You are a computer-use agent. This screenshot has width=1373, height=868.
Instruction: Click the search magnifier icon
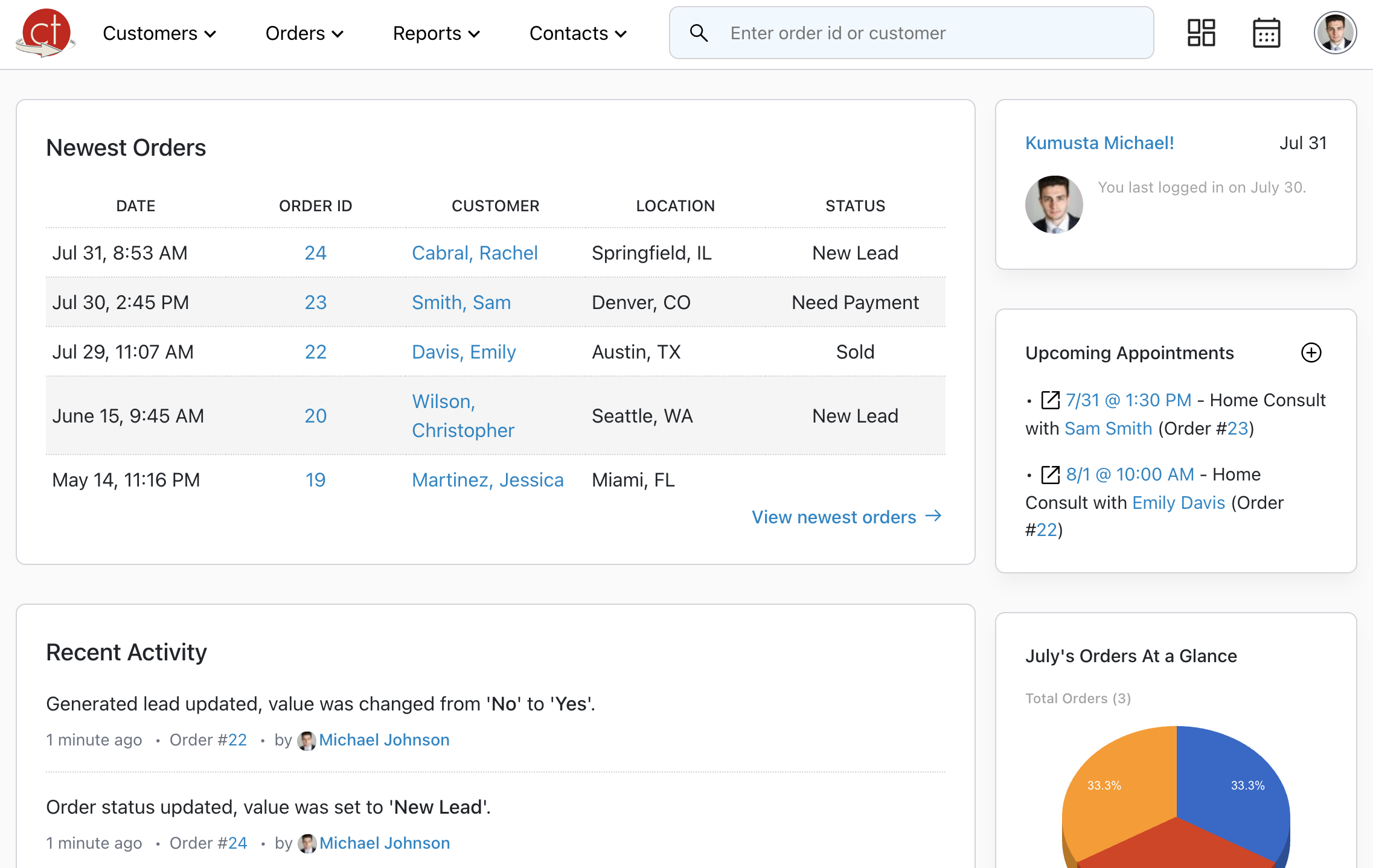(699, 33)
